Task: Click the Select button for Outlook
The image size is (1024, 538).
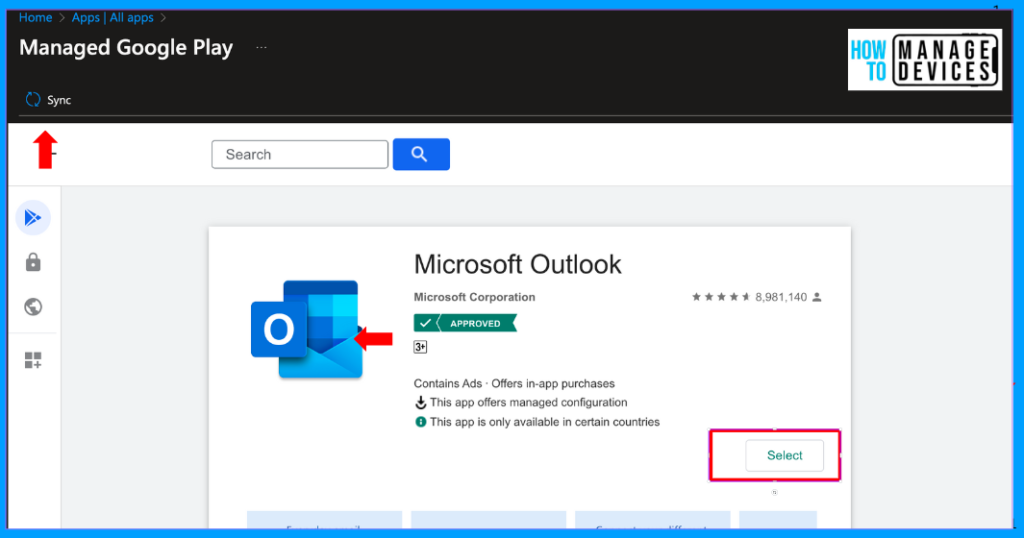Action: (784, 455)
